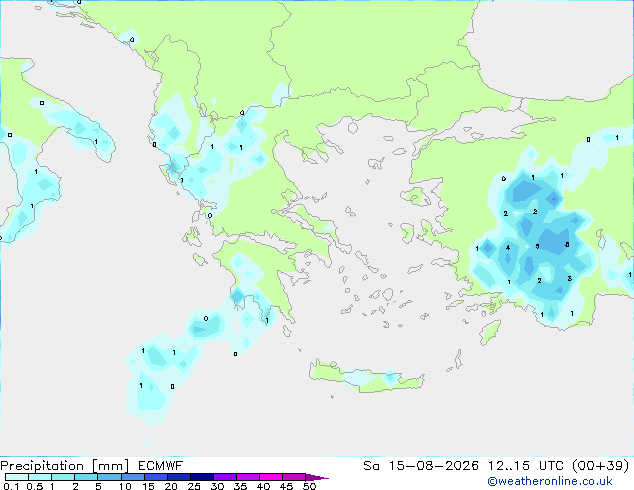
Task: Select the 5–10 mm legend color swatch
Action: pyautogui.click(x=109, y=477)
